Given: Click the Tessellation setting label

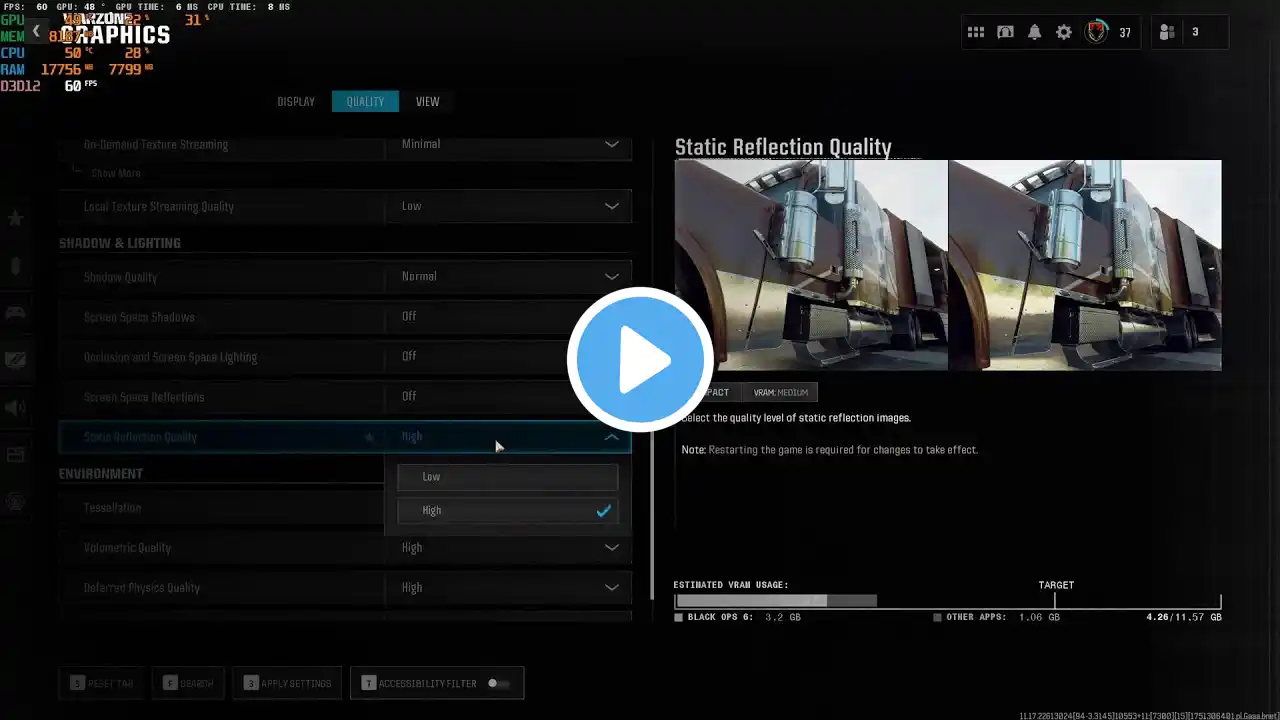Looking at the screenshot, I should (113, 508).
